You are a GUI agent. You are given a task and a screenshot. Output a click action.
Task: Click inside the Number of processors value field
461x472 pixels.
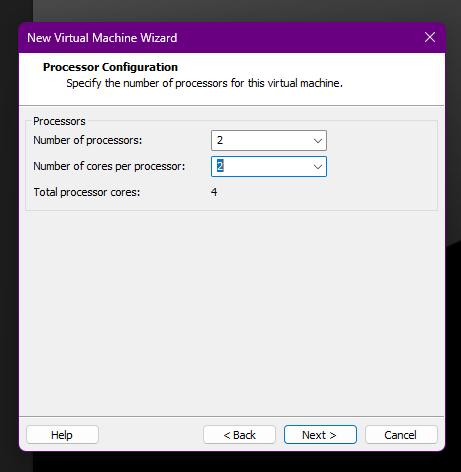pyautogui.click(x=262, y=140)
